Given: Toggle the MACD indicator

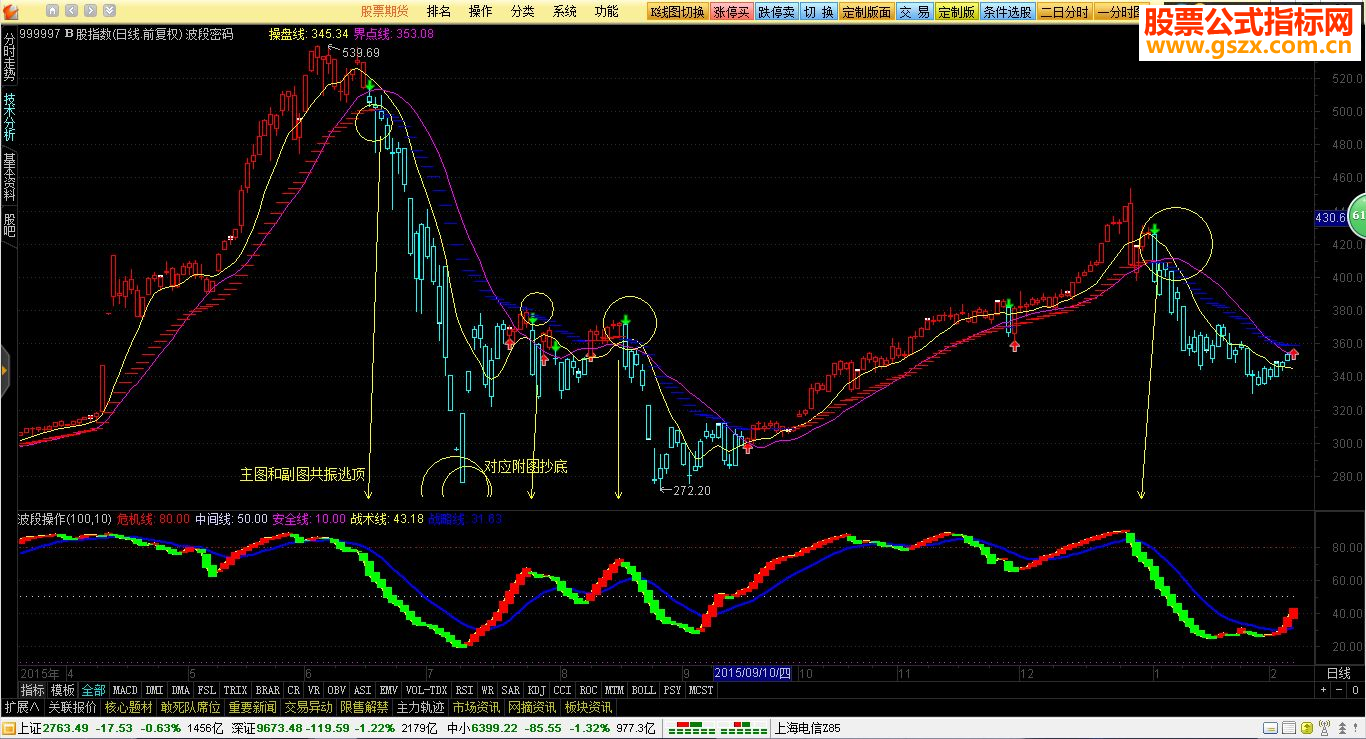Looking at the screenshot, I should [125, 690].
